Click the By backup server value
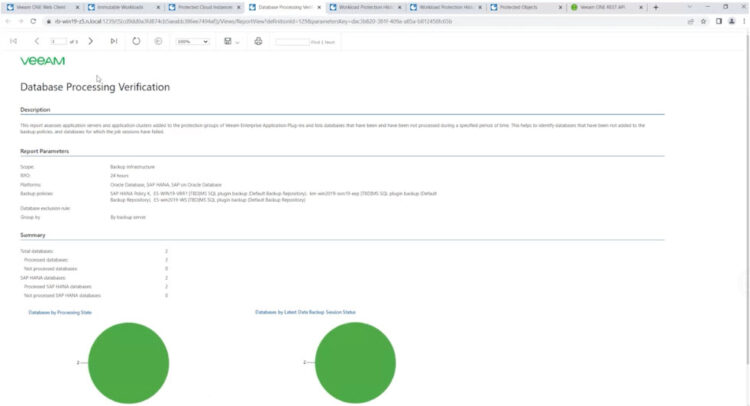 pos(128,217)
